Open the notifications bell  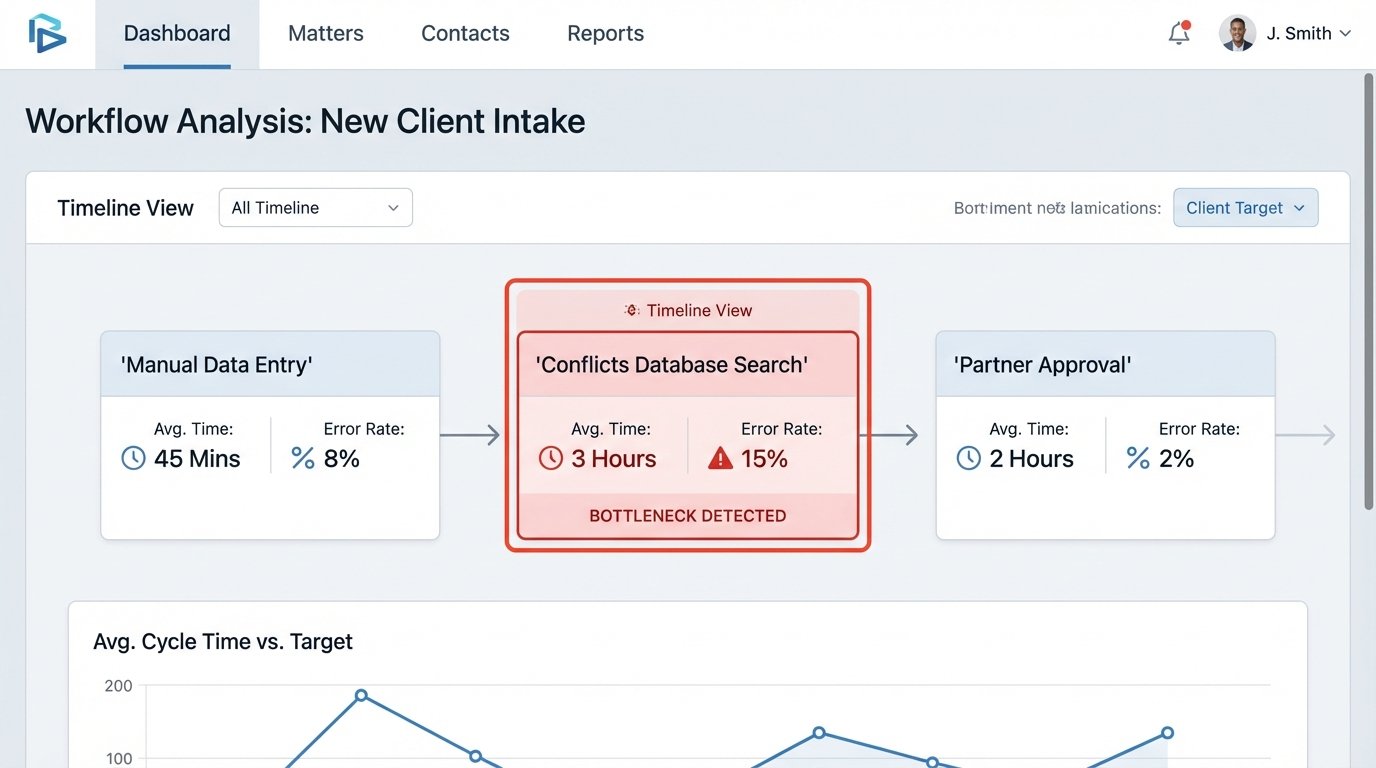[x=1179, y=34]
